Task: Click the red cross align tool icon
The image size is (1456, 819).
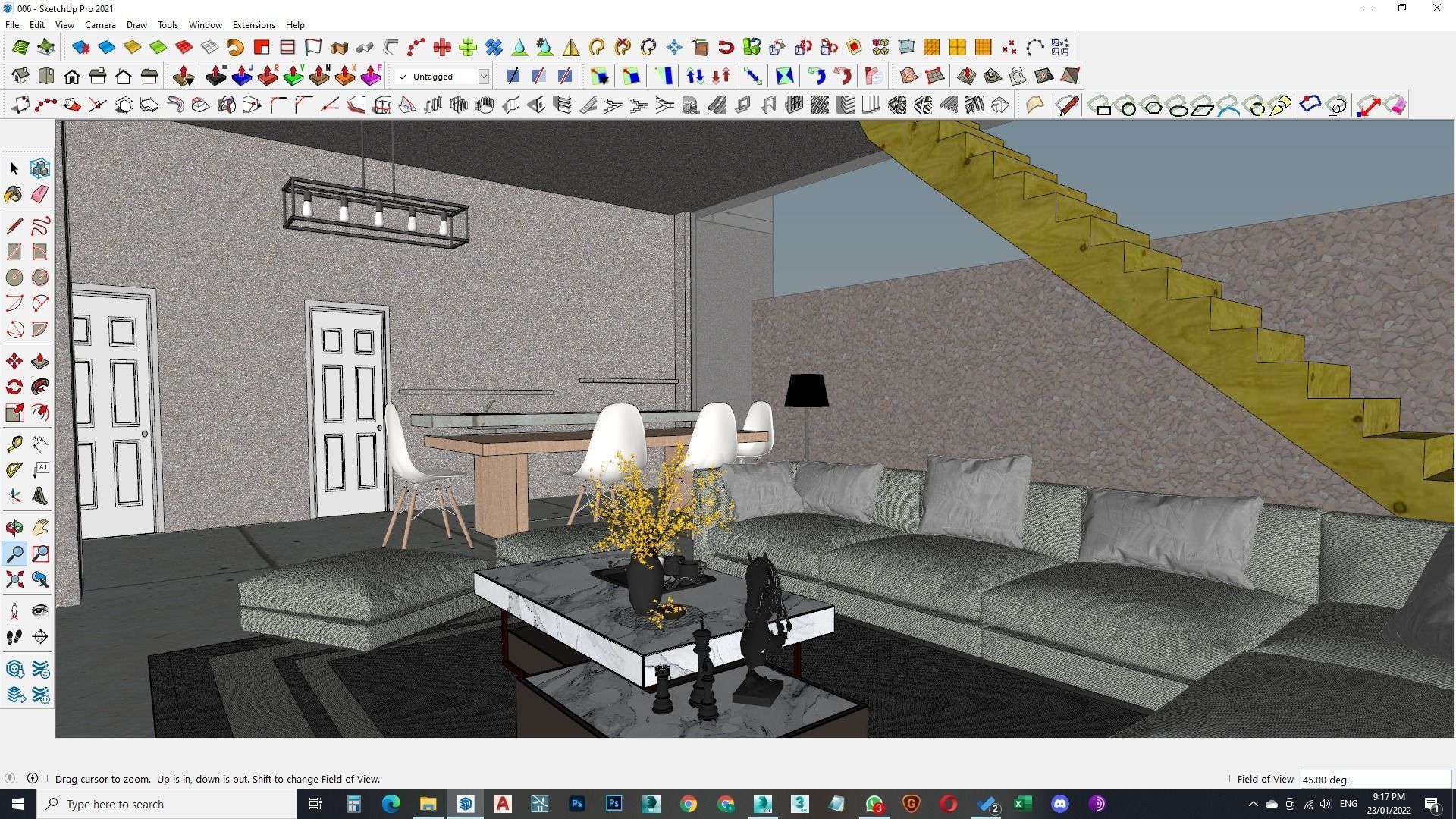Action: click(x=442, y=48)
